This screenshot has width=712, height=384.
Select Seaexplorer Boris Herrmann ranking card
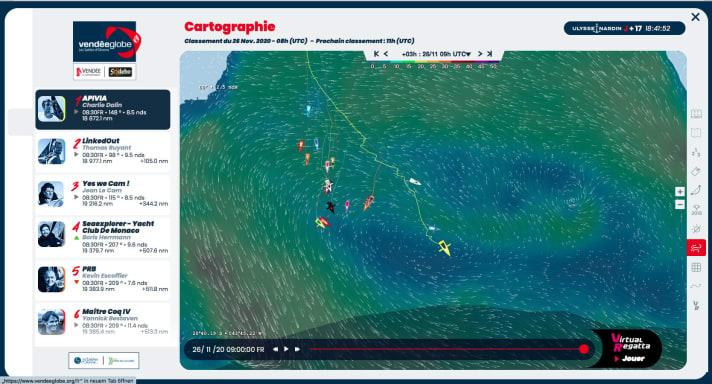pos(103,236)
